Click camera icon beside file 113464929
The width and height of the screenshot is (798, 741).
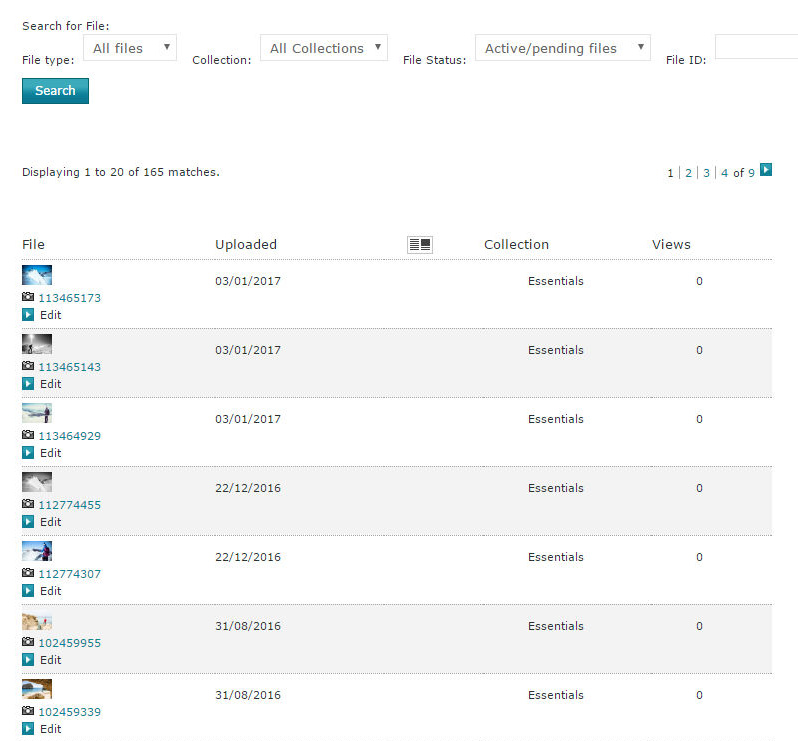tap(28, 435)
